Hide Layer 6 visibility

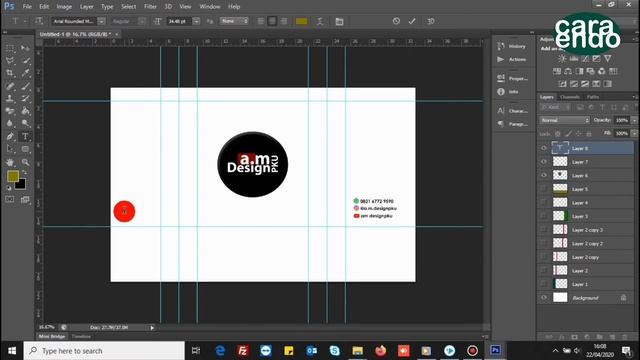(544, 175)
